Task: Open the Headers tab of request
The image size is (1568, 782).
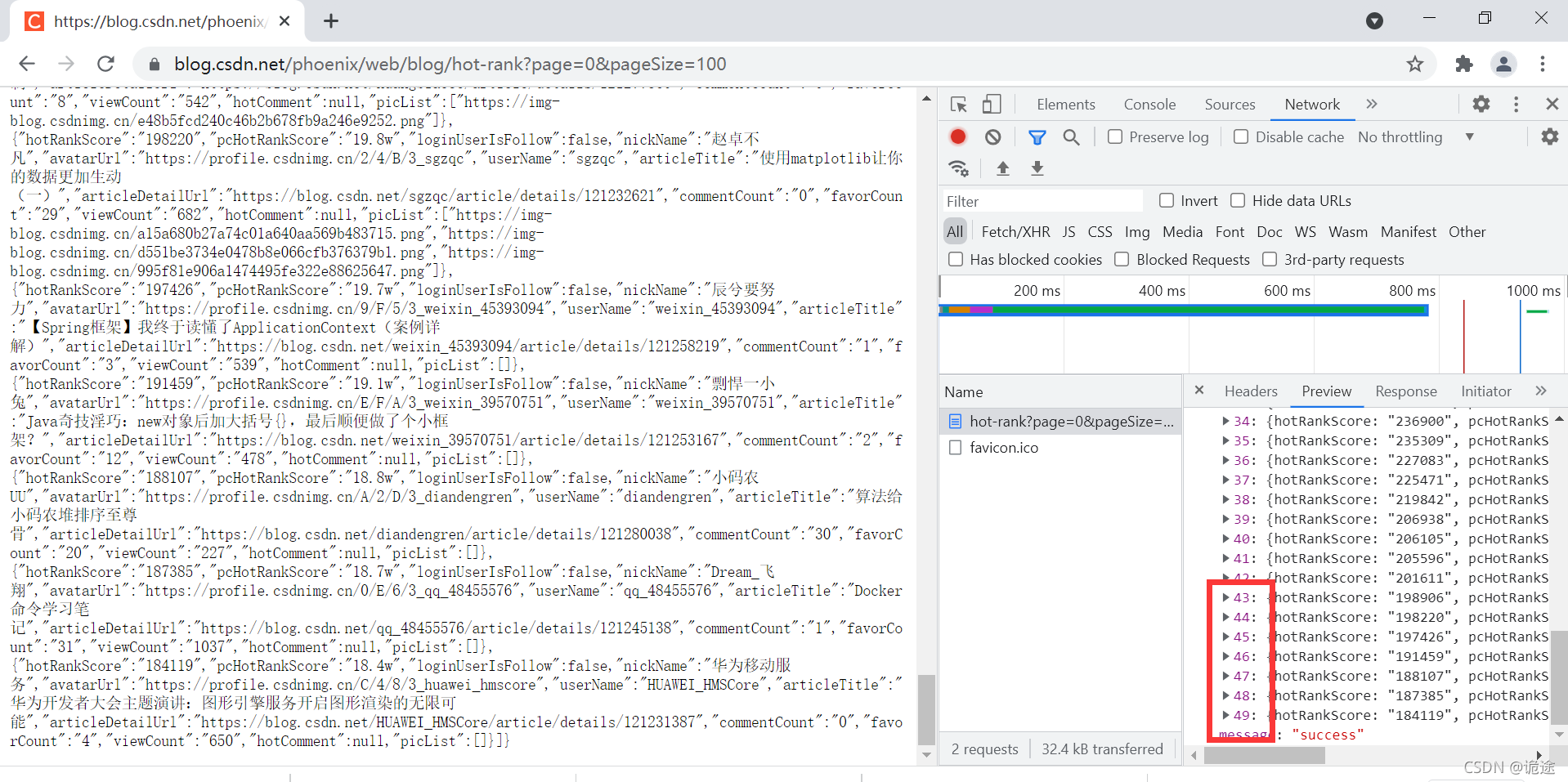Action: [1251, 391]
